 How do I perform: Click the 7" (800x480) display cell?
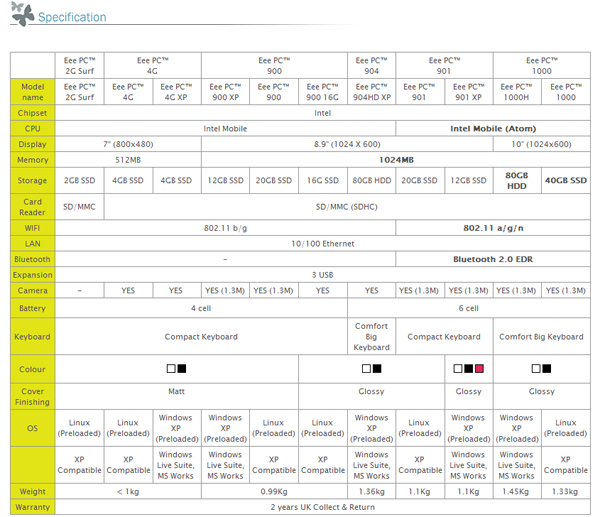pos(128,144)
